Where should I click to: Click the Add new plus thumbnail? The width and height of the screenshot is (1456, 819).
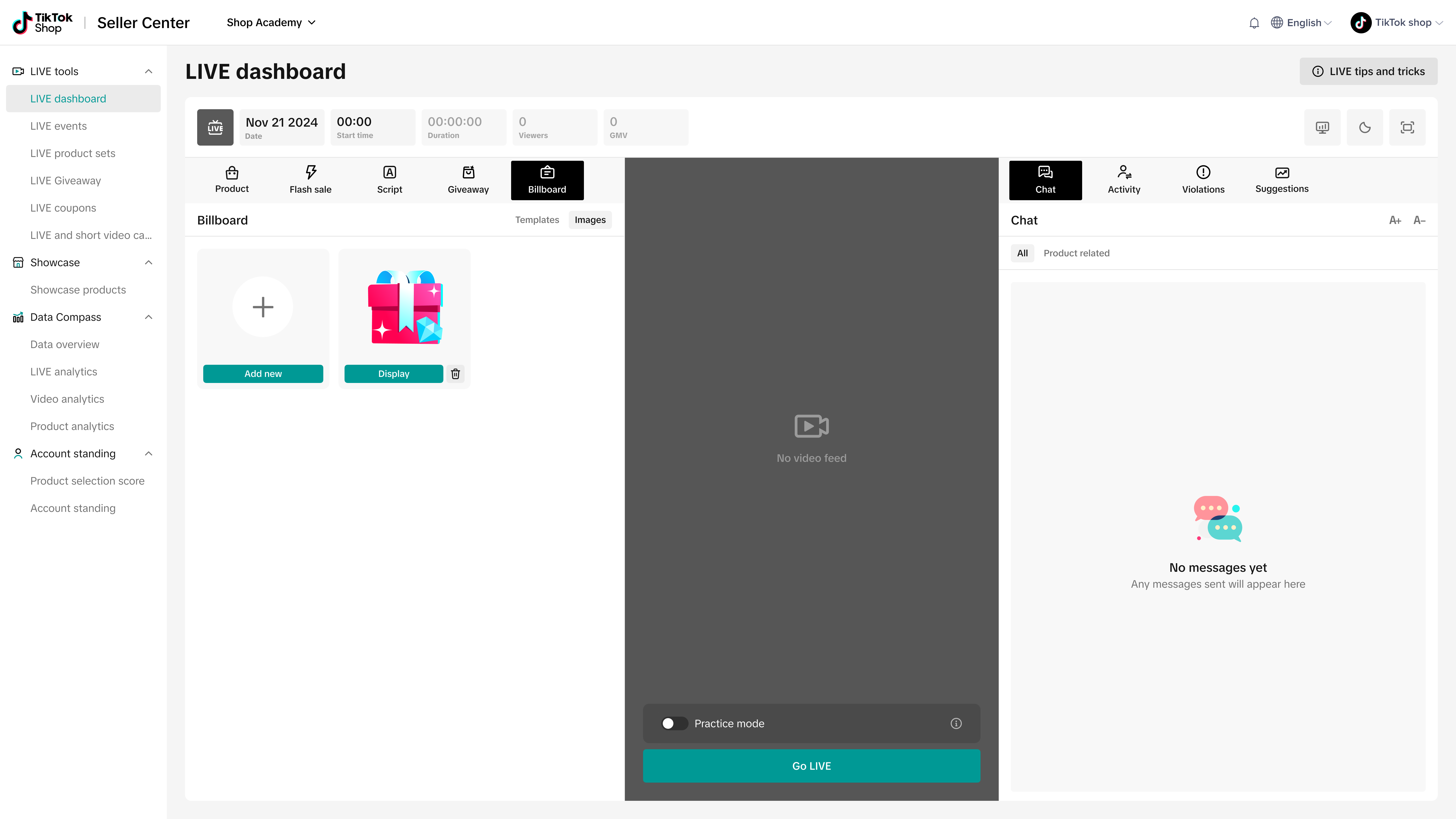[x=263, y=307]
